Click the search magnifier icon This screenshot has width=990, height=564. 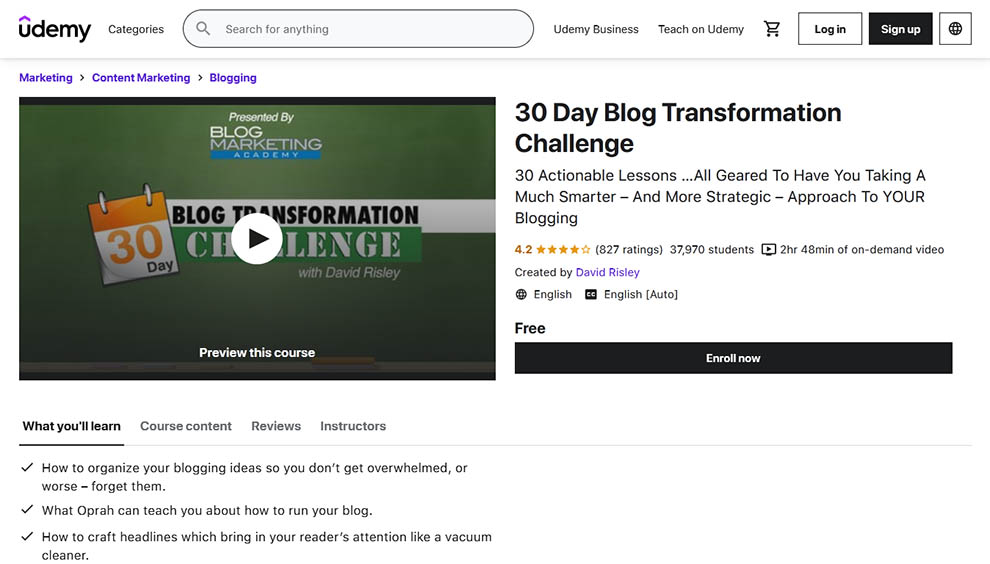[x=203, y=28]
